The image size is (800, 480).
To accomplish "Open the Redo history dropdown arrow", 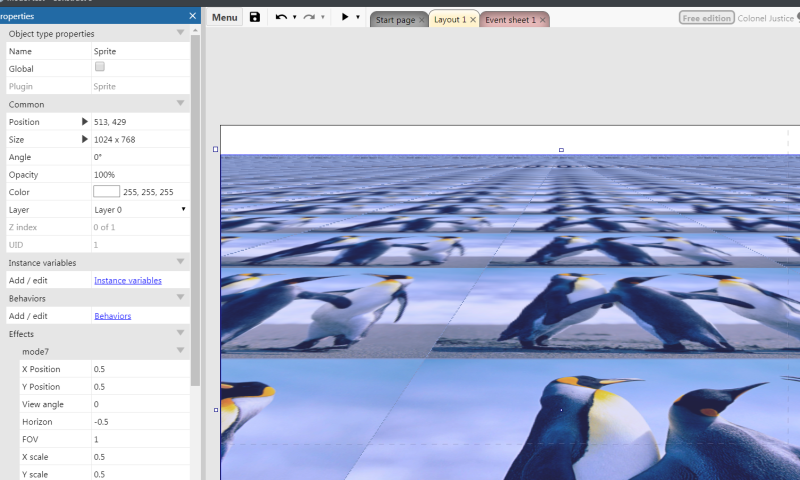I will tap(322, 17).
